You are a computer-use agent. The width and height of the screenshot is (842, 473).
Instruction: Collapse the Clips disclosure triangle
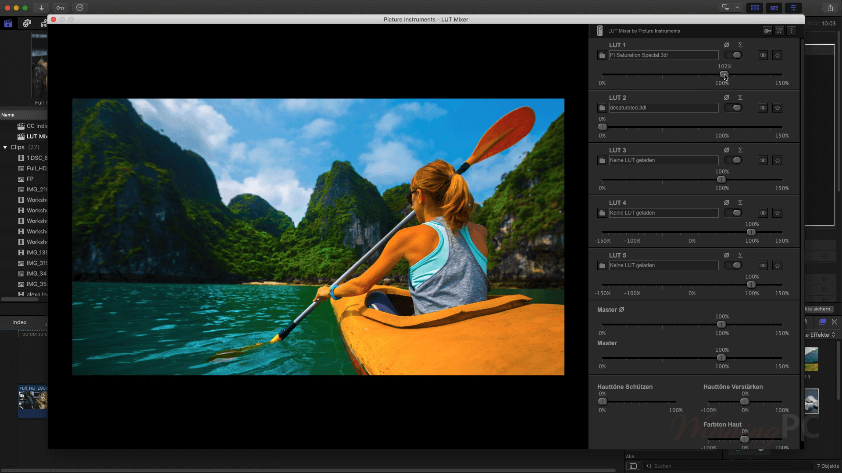[5, 147]
